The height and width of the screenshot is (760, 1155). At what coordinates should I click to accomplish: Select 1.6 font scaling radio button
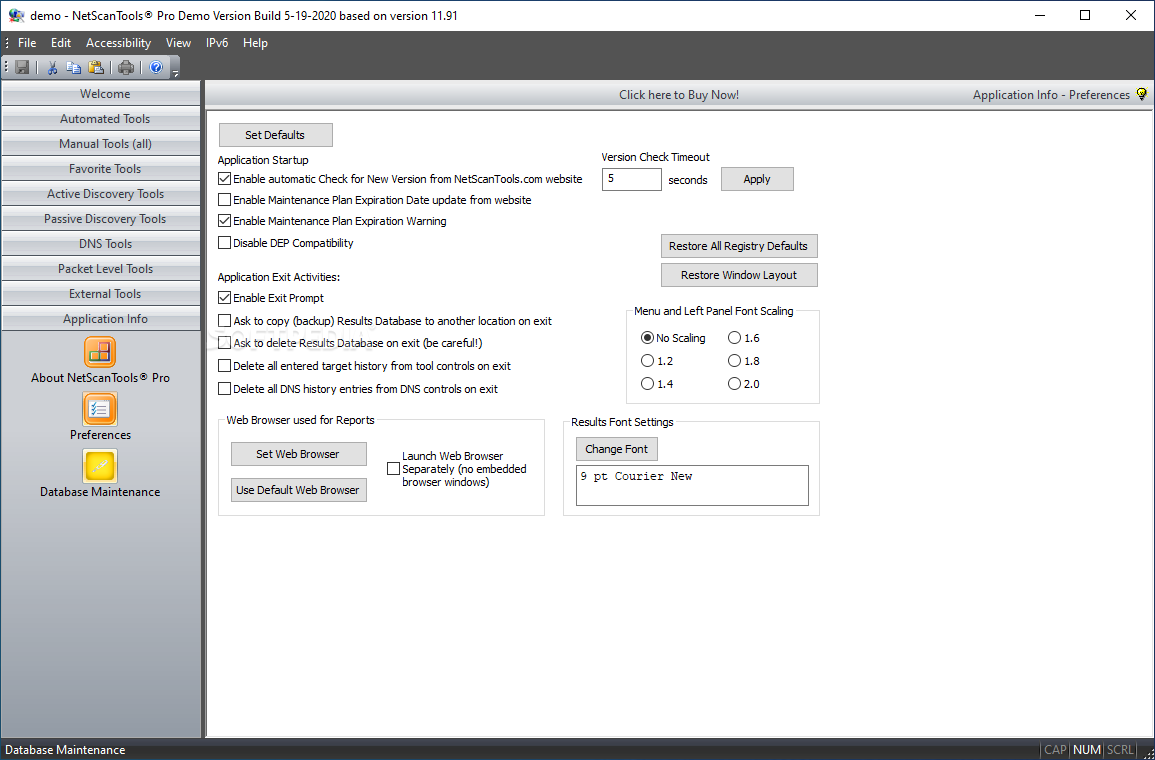(734, 338)
